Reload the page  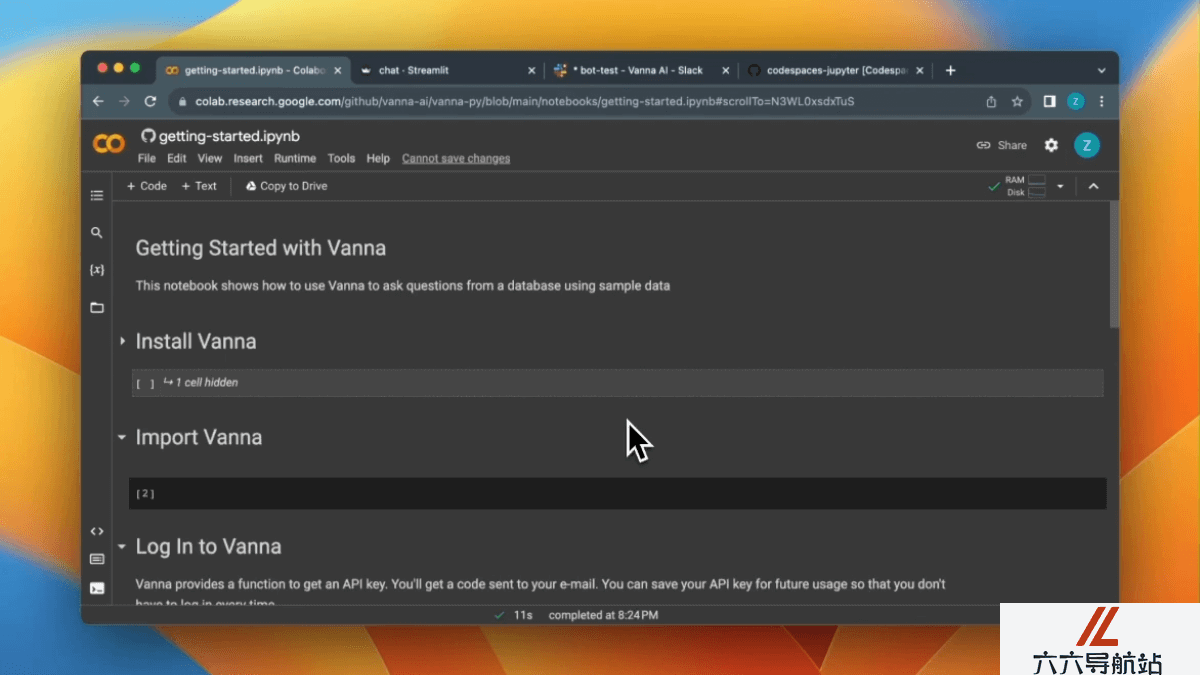pyautogui.click(x=151, y=101)
